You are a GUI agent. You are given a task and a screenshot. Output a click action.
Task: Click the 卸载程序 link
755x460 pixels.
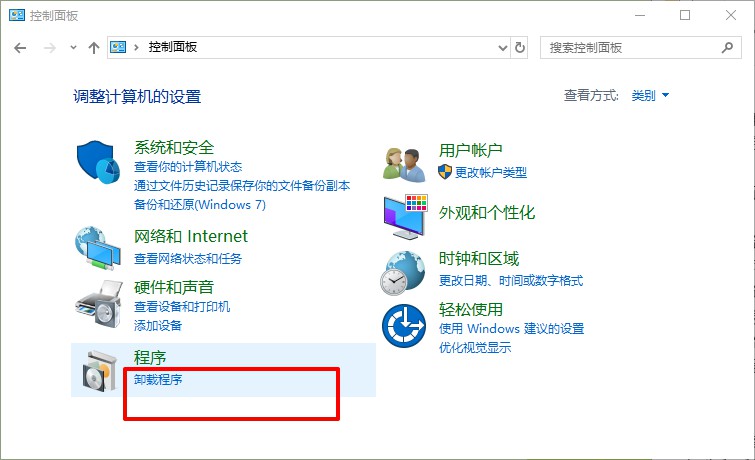pos(158,379)
